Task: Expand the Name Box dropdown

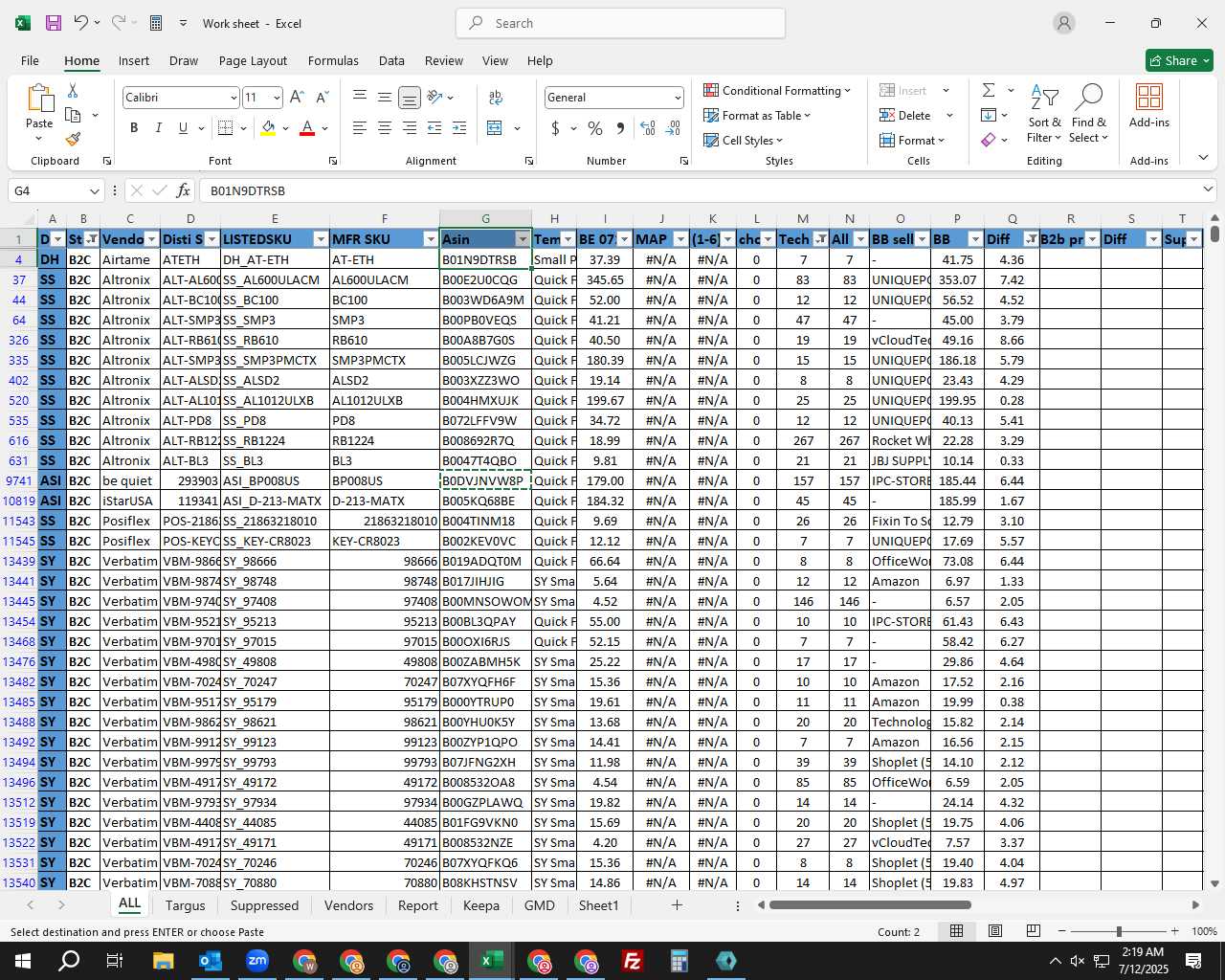Action: click(x=94, y=190)
